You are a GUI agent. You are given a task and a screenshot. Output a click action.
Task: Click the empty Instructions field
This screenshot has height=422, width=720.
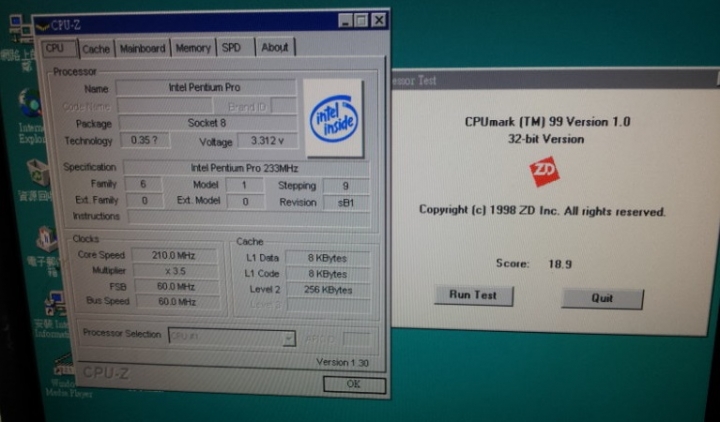pyautogui.click(x=249, y=218)
